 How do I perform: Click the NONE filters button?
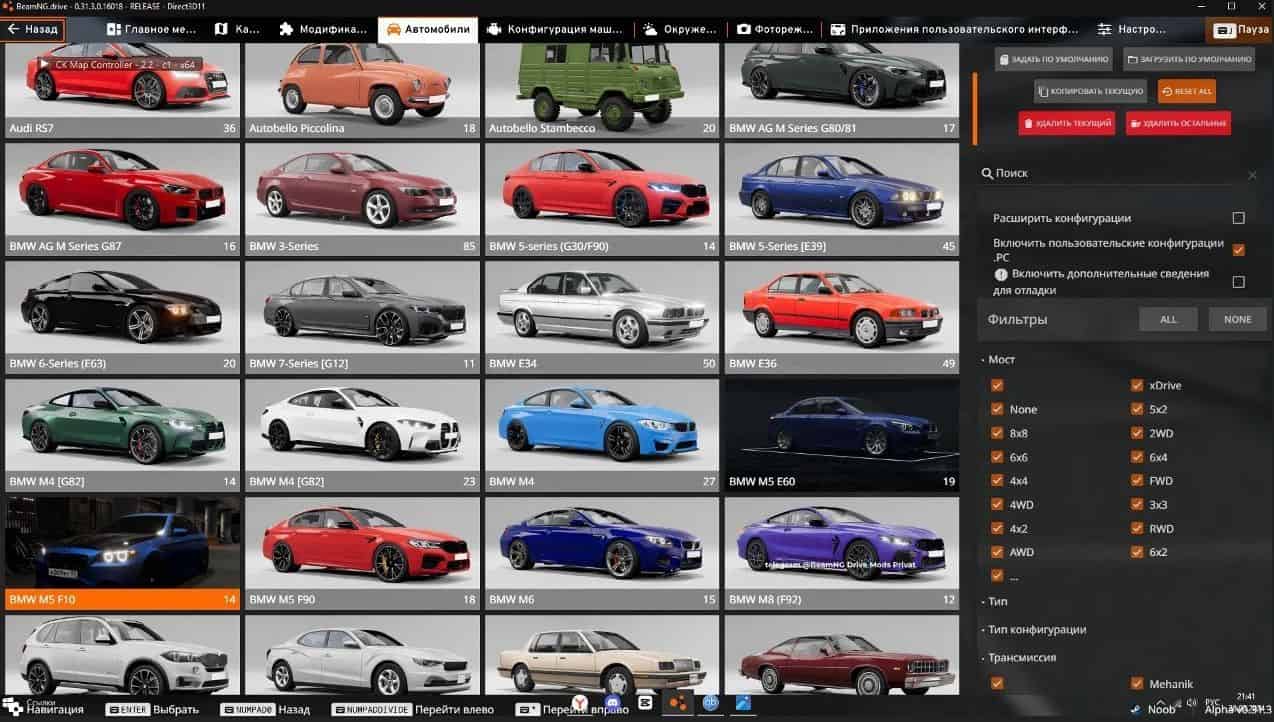1237,319
